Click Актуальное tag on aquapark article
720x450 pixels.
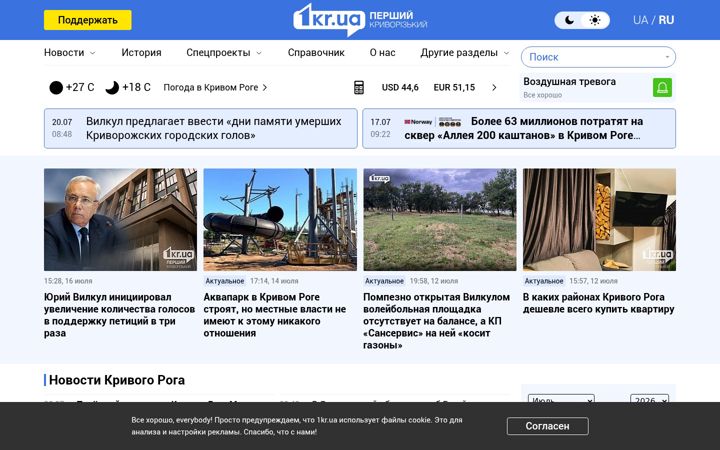click(225, 281)
